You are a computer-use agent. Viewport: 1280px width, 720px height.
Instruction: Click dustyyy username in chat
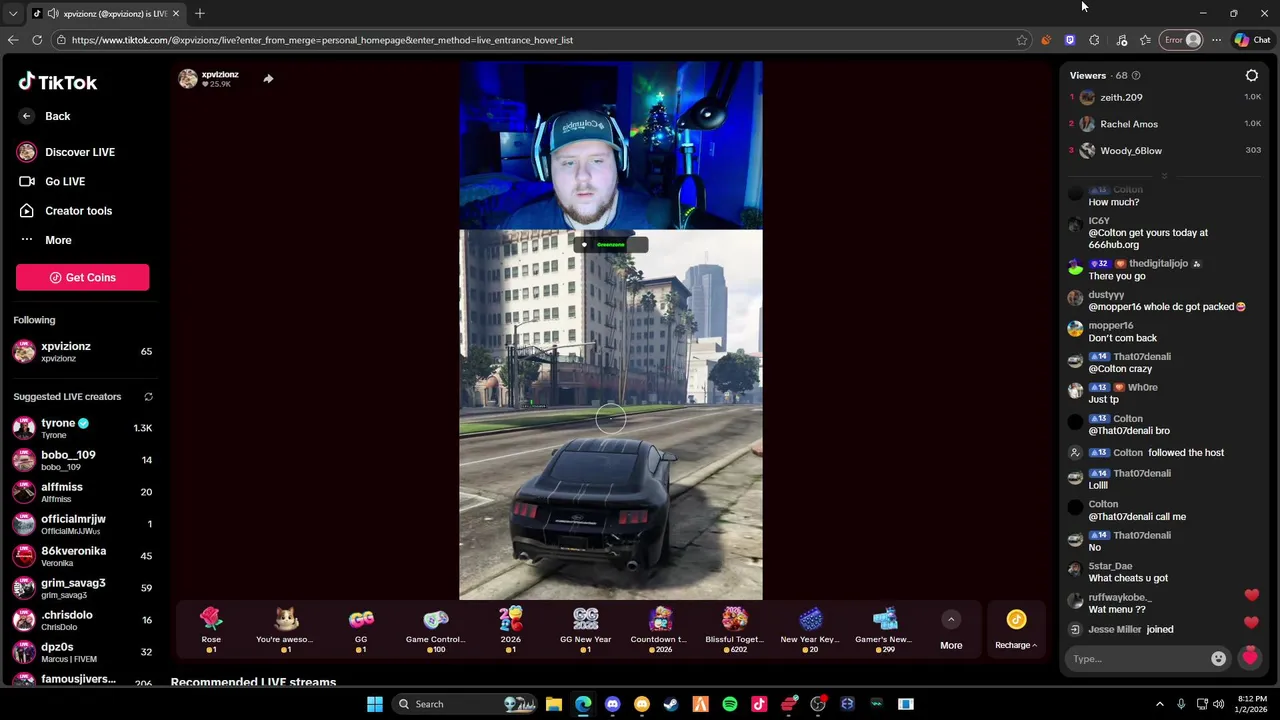coord(1106,295)
